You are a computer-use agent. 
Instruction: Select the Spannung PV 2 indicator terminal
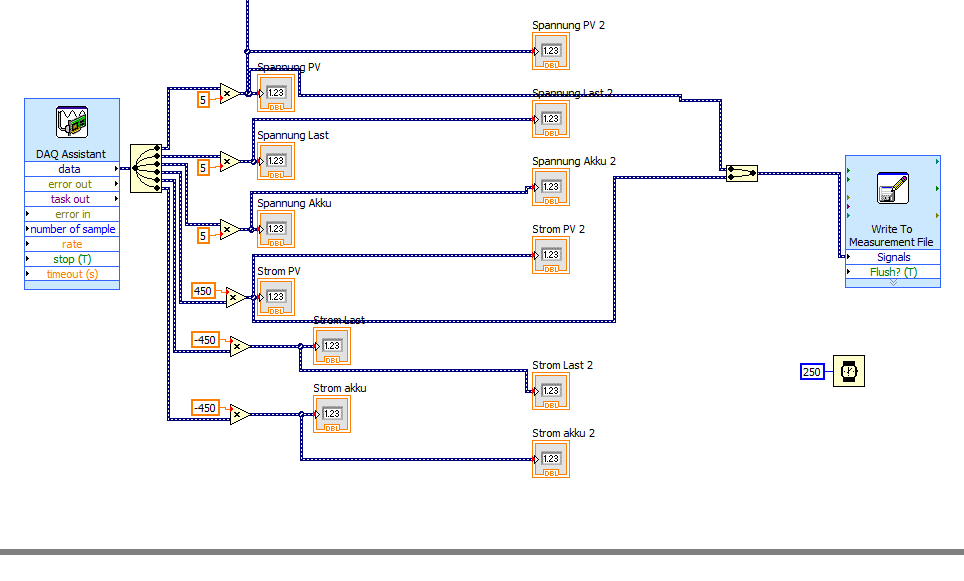(x=551, y=52)
